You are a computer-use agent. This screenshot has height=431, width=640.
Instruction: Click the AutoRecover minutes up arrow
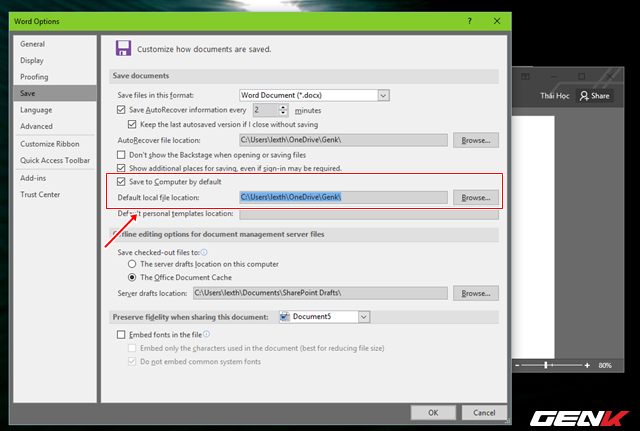[283, 106]
